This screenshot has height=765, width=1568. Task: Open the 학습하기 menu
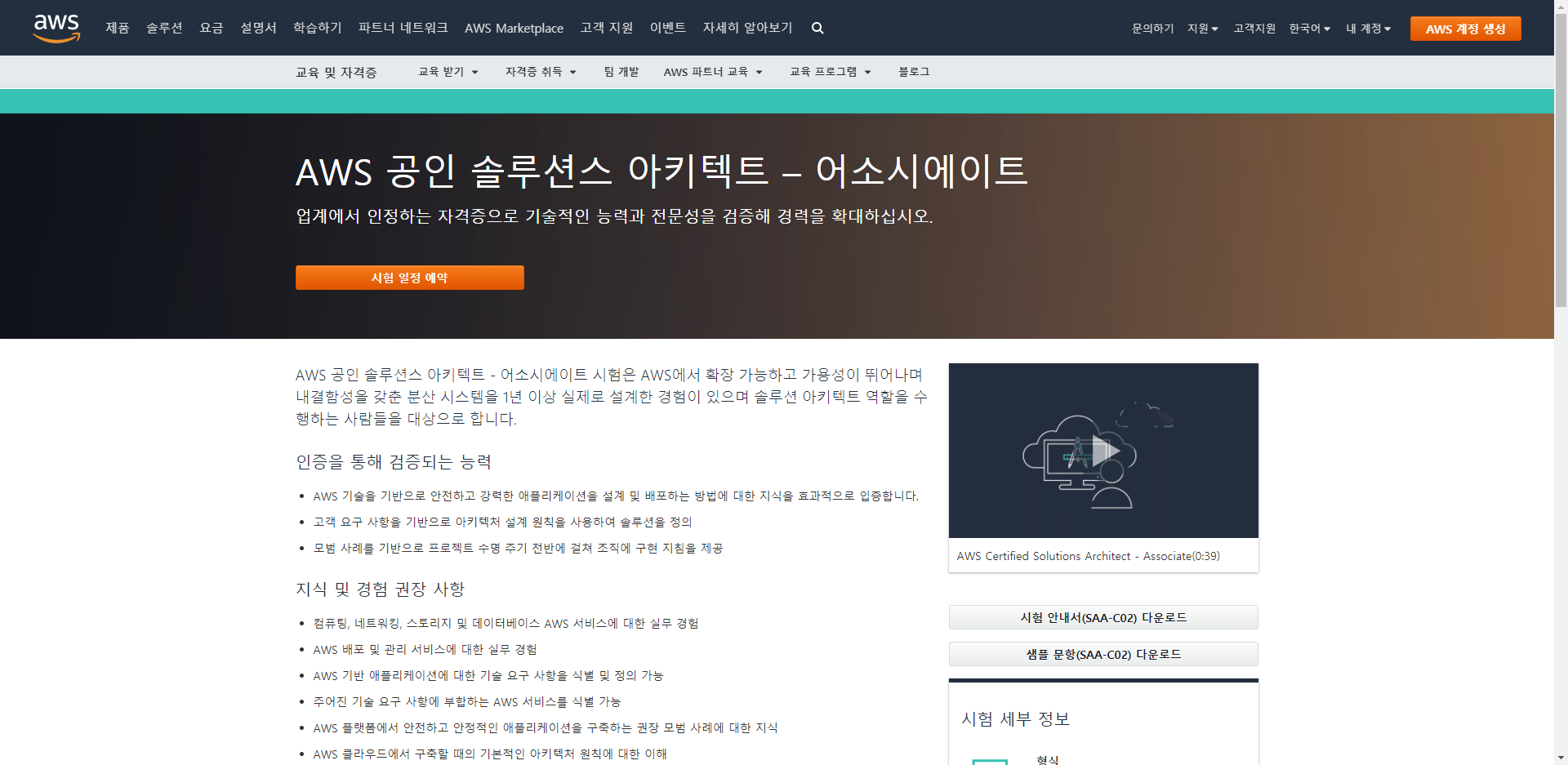click(318, 28)
